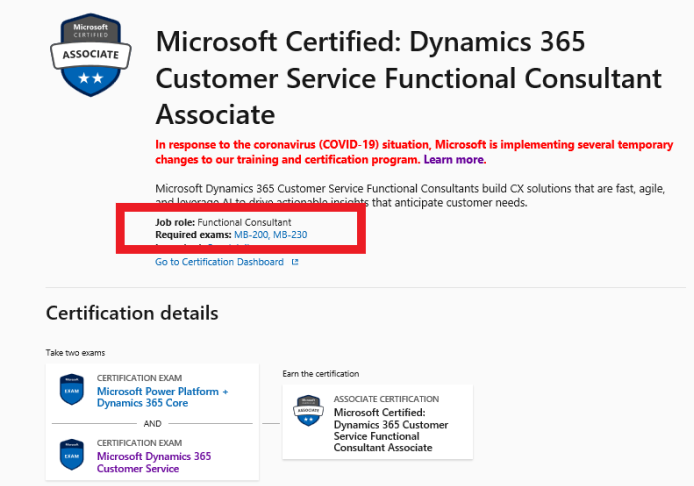Select the page title Microsoft Certified: Dynamics 365
This screenshot has width=694, height=486.
409,77
